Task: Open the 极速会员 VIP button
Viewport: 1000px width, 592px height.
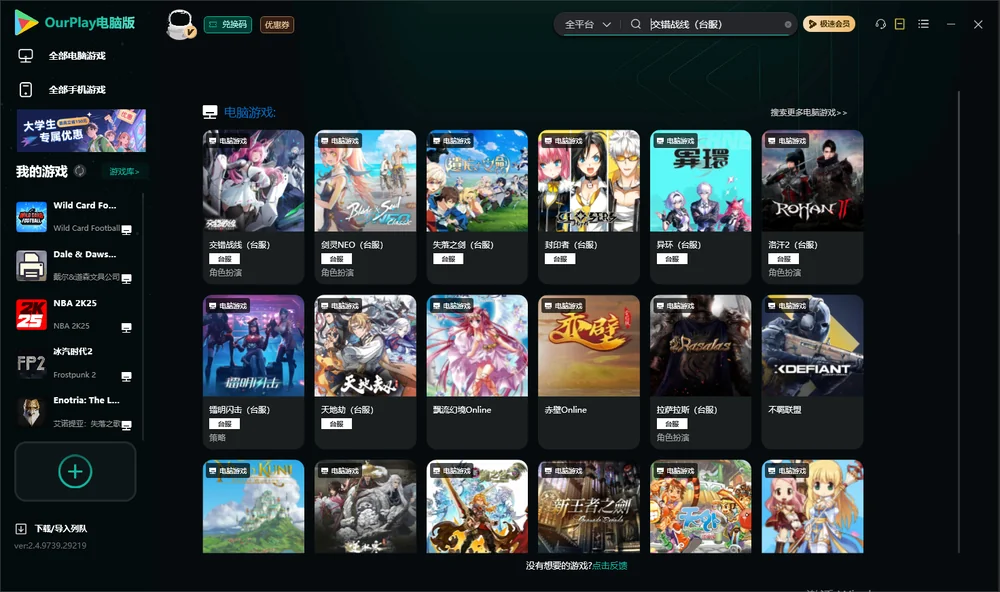Action: pos(829,24)
